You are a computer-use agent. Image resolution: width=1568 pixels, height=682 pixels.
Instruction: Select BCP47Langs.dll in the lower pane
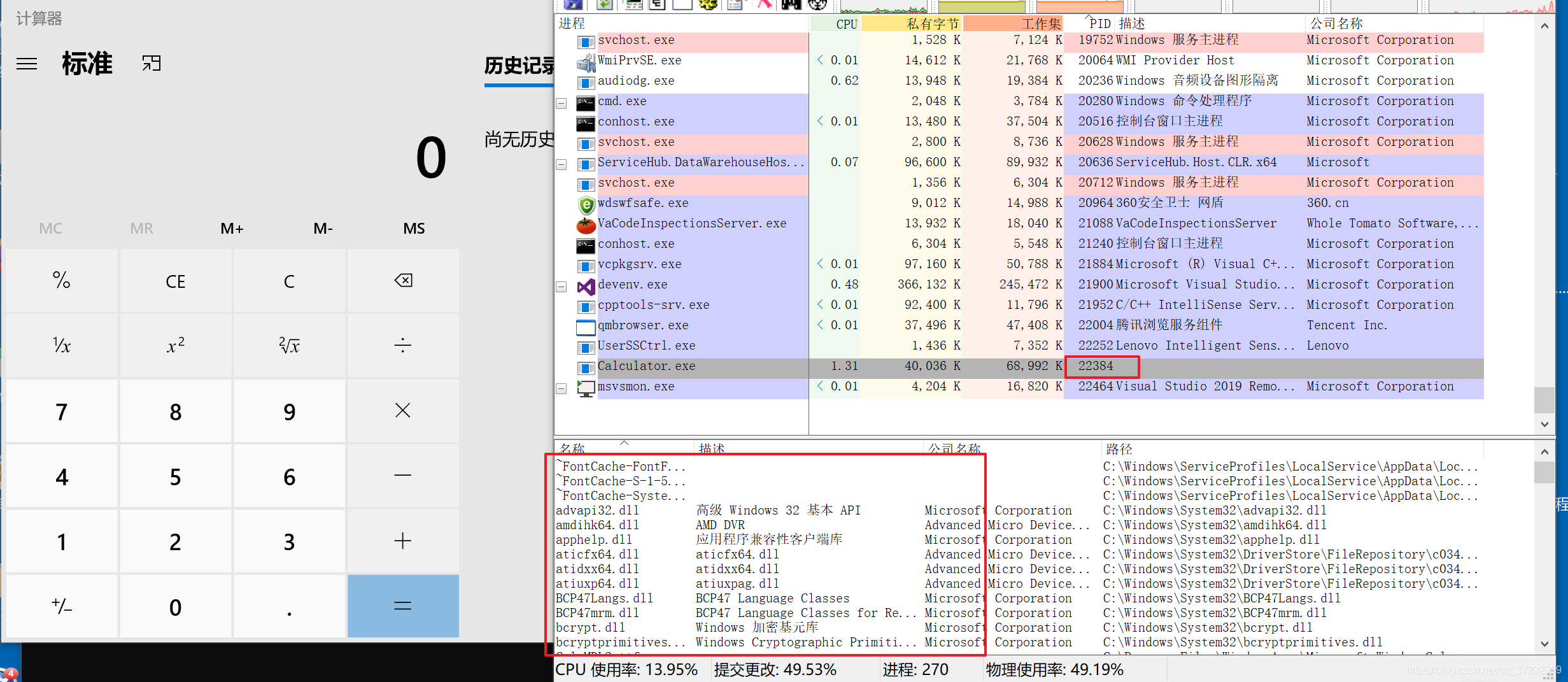pyautogui.click(x=1019, y=599)
